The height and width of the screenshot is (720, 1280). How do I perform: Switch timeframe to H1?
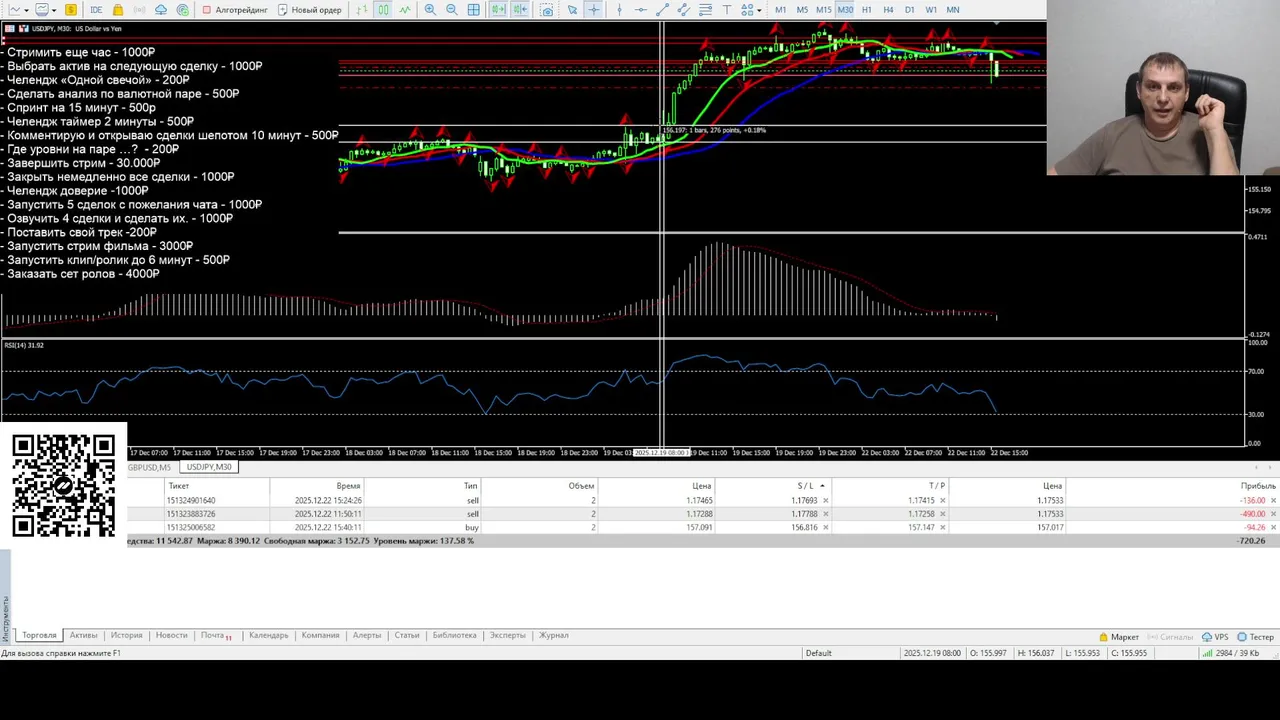(866, 10)
